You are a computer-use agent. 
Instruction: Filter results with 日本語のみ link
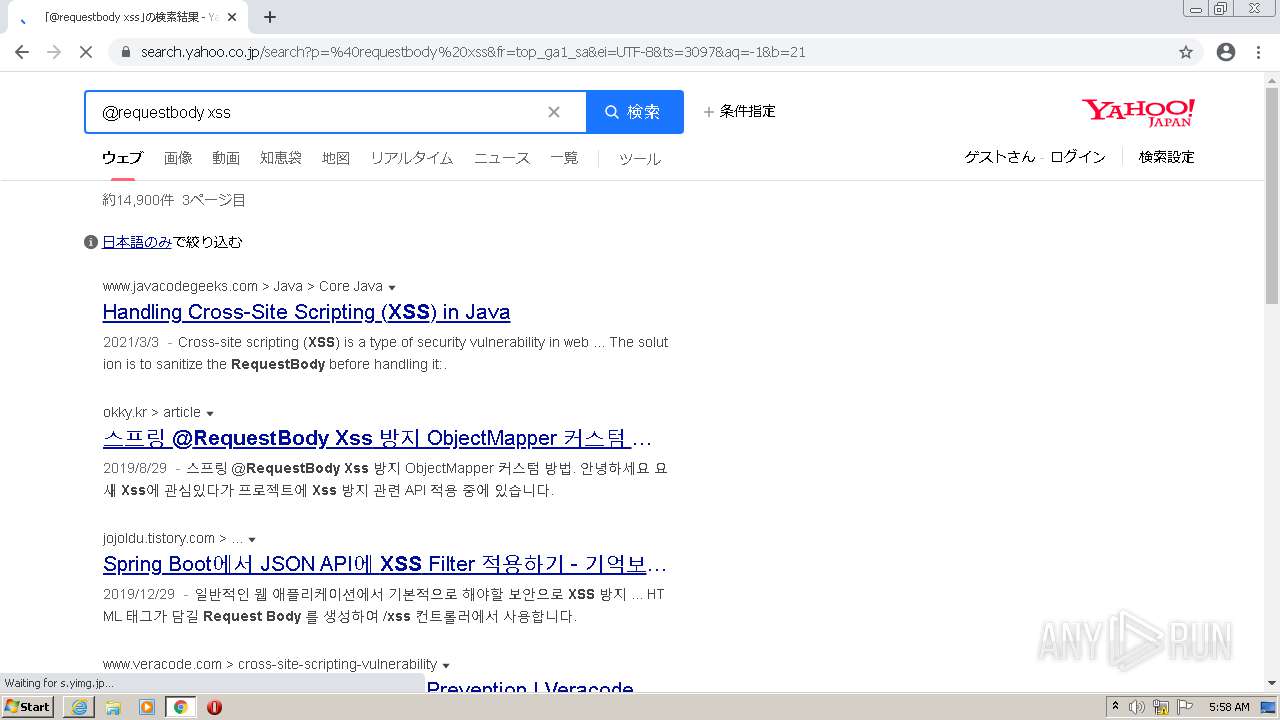click(x=137, y=242)
